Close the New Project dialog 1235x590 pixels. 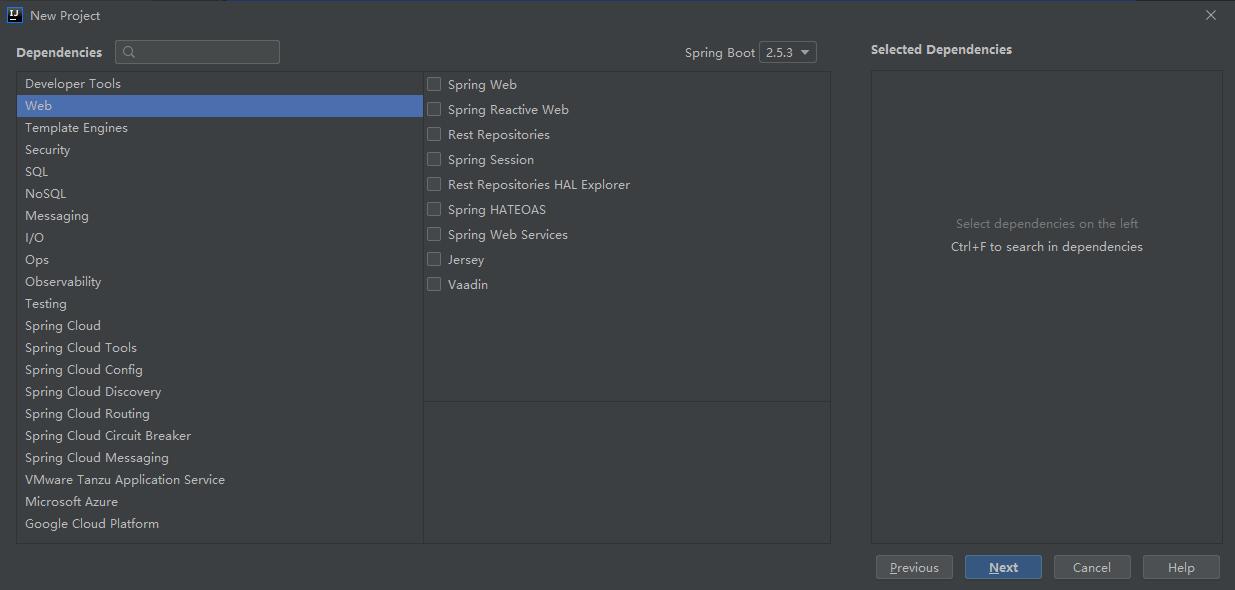(1211, 15)
